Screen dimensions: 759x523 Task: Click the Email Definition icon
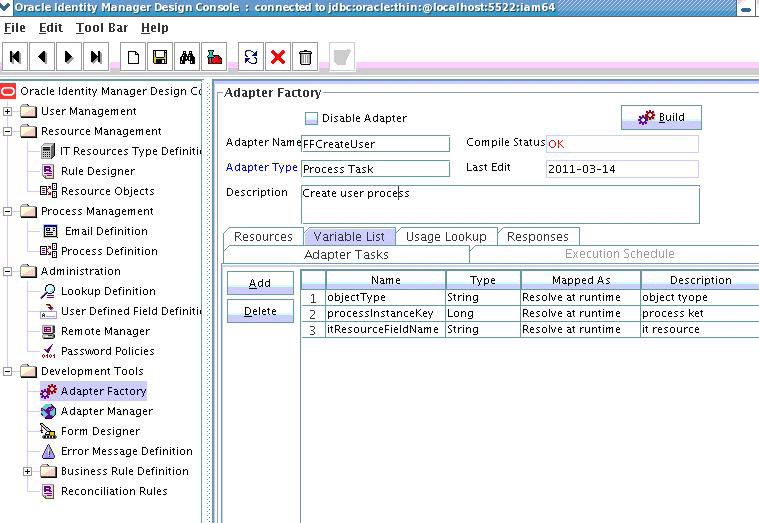click(x=50, y=231)
